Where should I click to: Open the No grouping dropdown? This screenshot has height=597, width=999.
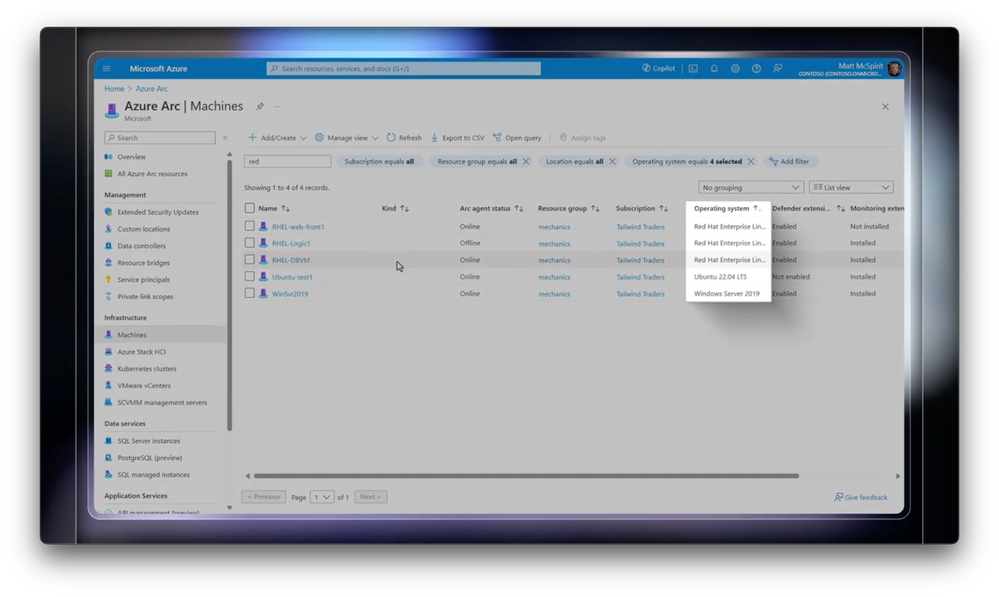click(x=751, y=187)
